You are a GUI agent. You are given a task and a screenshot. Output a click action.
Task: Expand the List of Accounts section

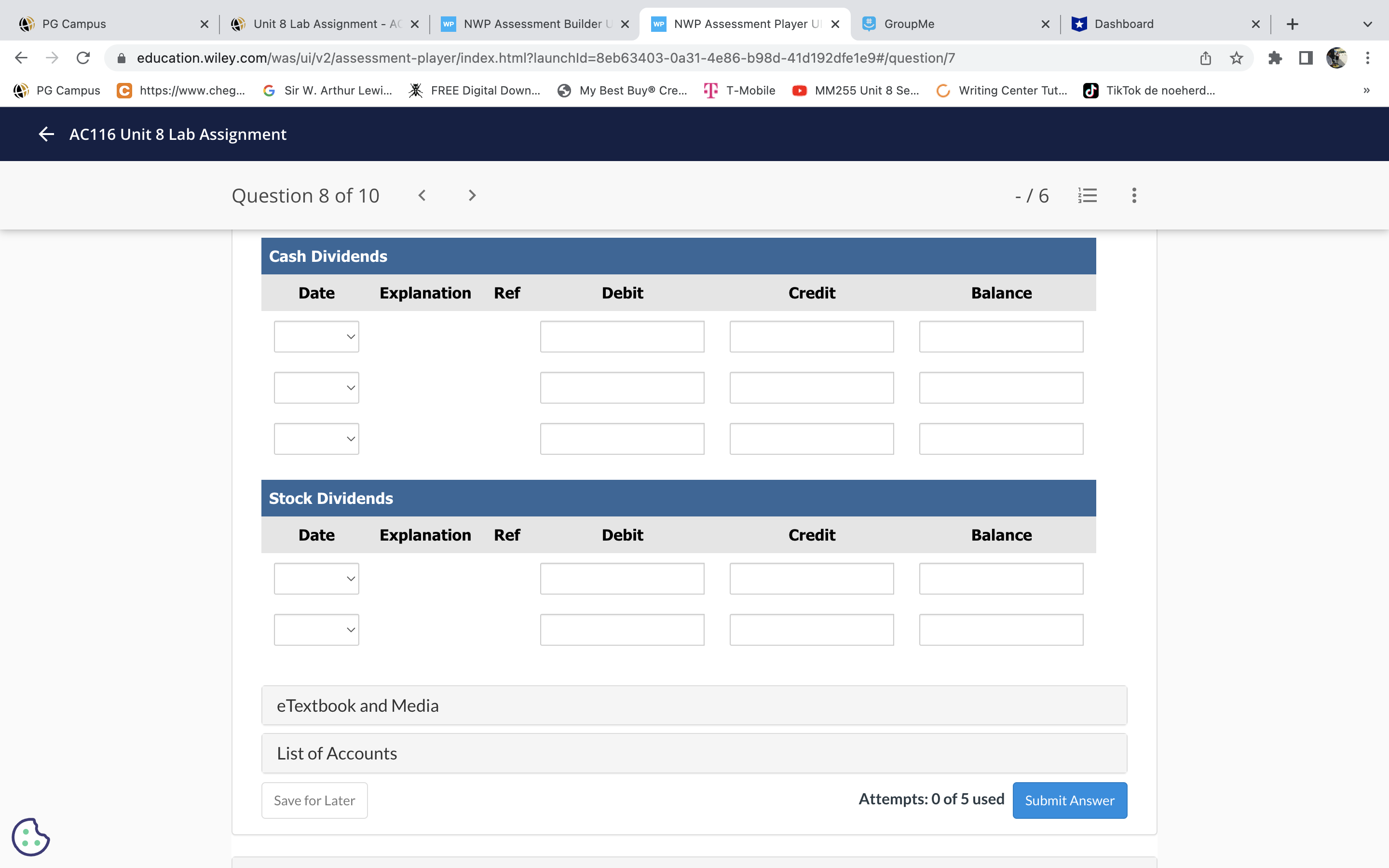coord(694,753)
